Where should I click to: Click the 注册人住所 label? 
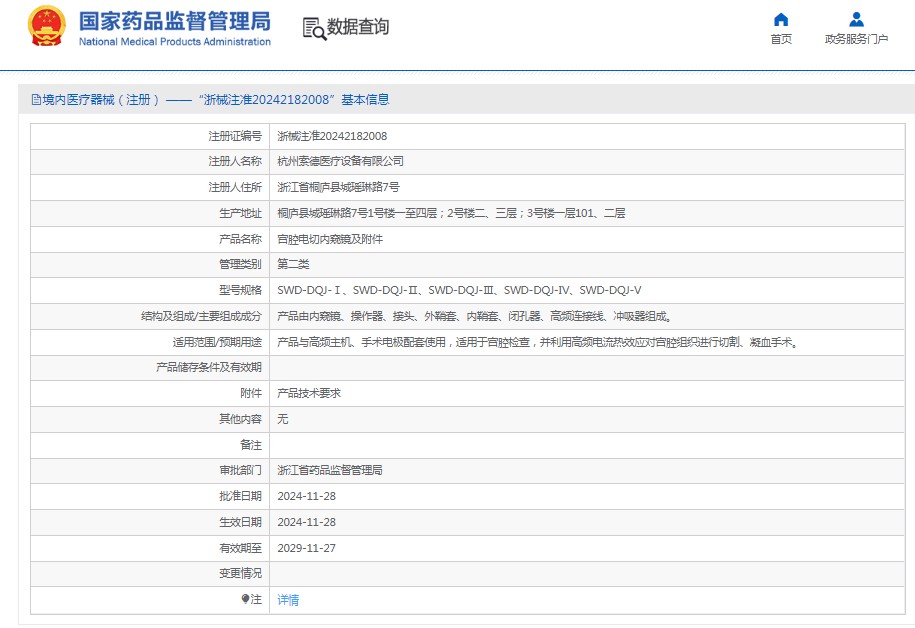pyautogui.click(x=235, y=187)
